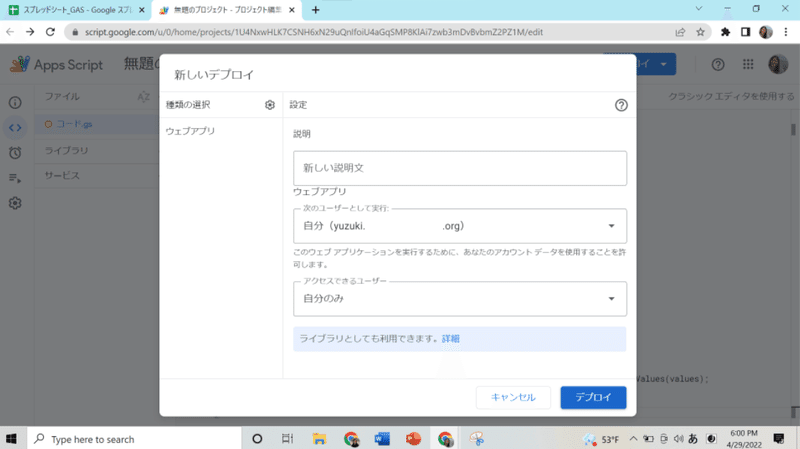Select ウェブアプリ deployment type

[x=190, y=131]
